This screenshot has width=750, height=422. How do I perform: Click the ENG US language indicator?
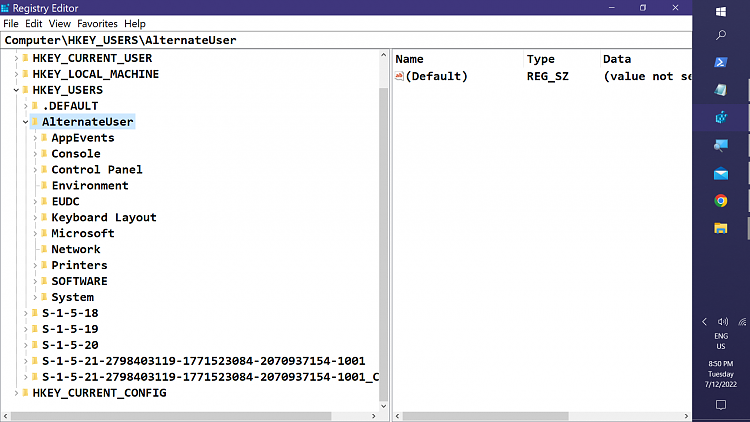point(721,341)
